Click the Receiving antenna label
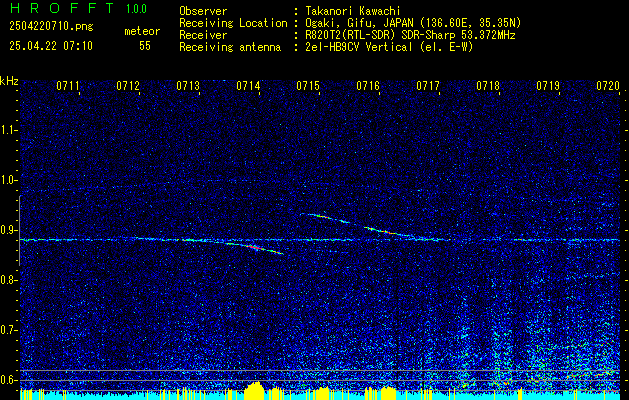This screenshot has width=629, height=400. point(230,47)
